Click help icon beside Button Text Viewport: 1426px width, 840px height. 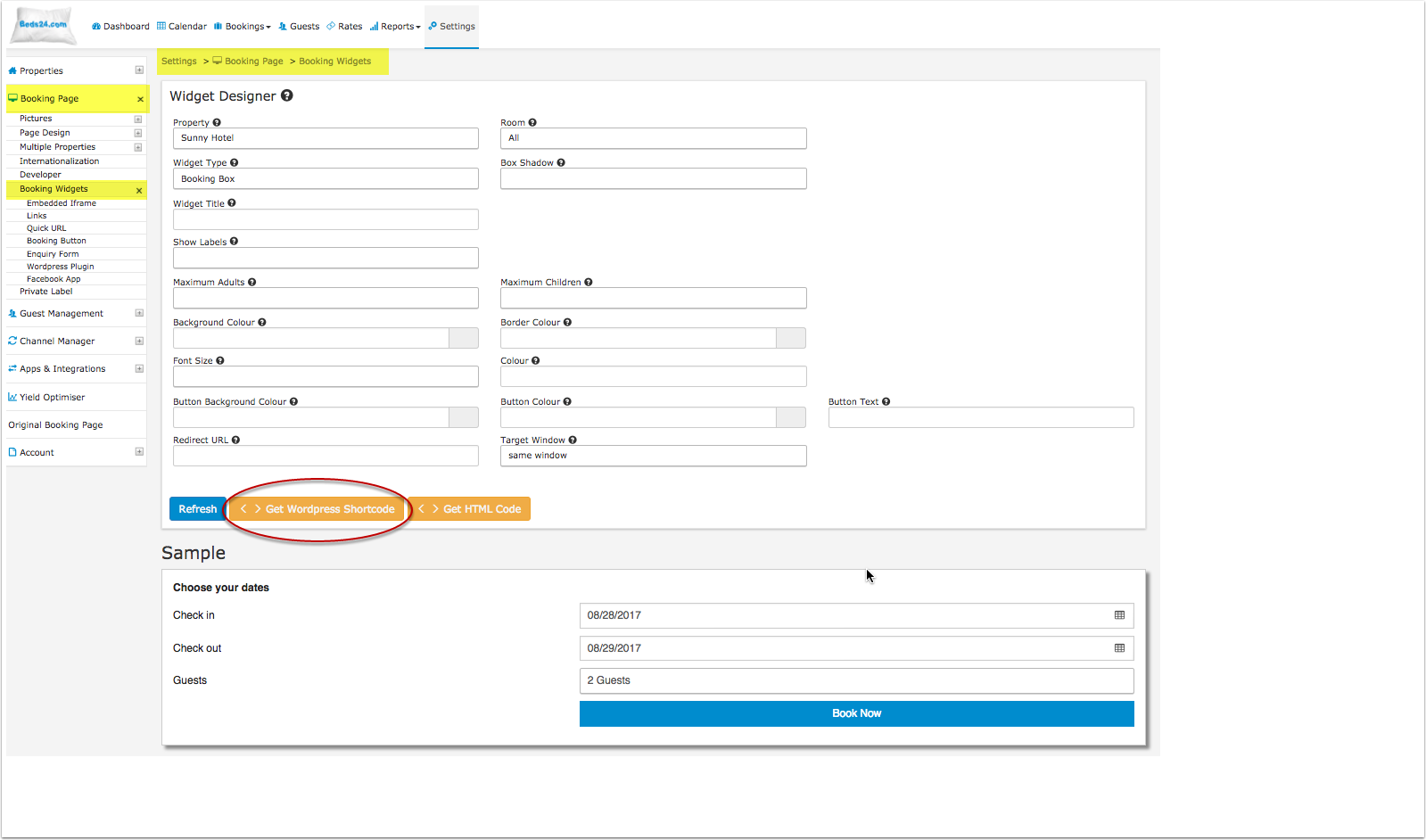886,402
